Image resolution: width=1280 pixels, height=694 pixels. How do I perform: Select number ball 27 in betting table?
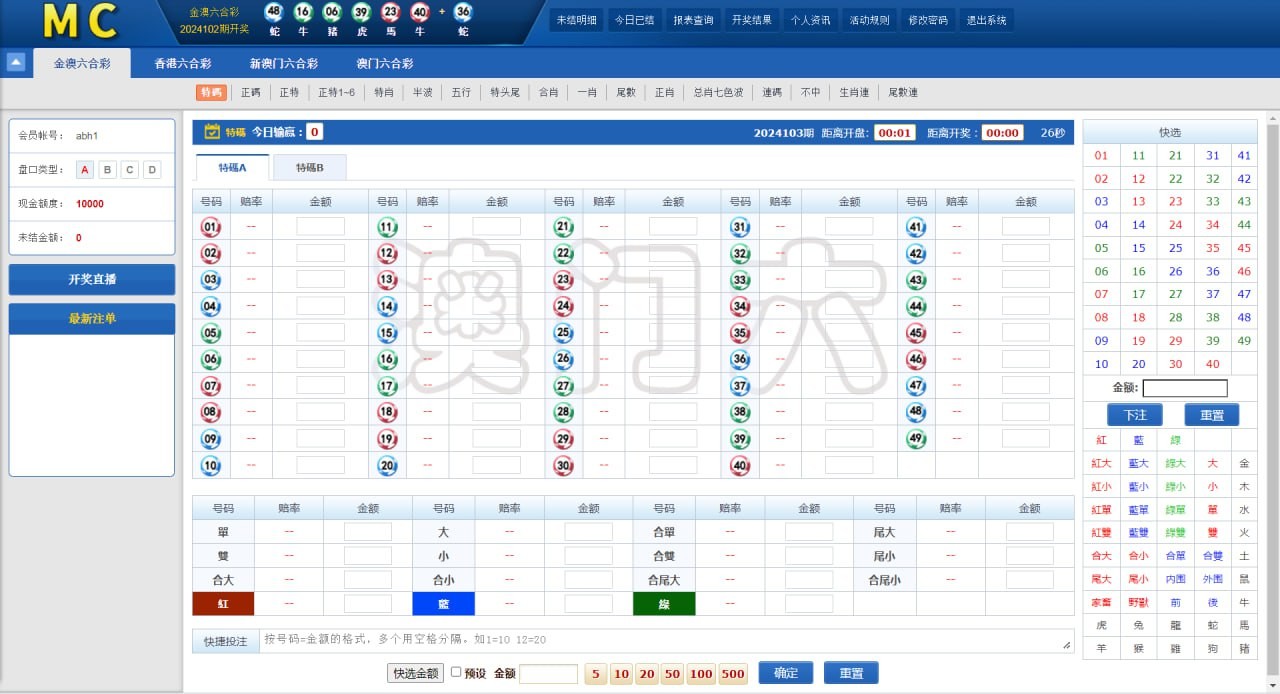pos(563,386)
